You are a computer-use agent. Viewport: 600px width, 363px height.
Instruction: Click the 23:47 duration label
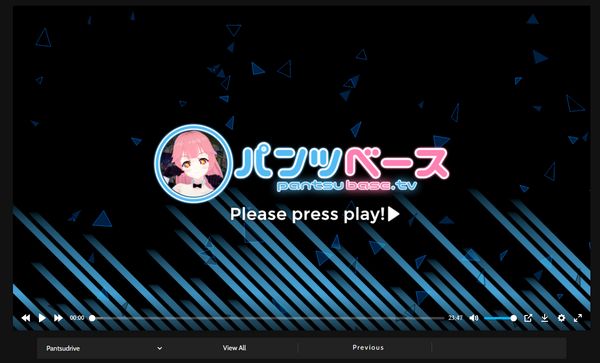[455, 318]
